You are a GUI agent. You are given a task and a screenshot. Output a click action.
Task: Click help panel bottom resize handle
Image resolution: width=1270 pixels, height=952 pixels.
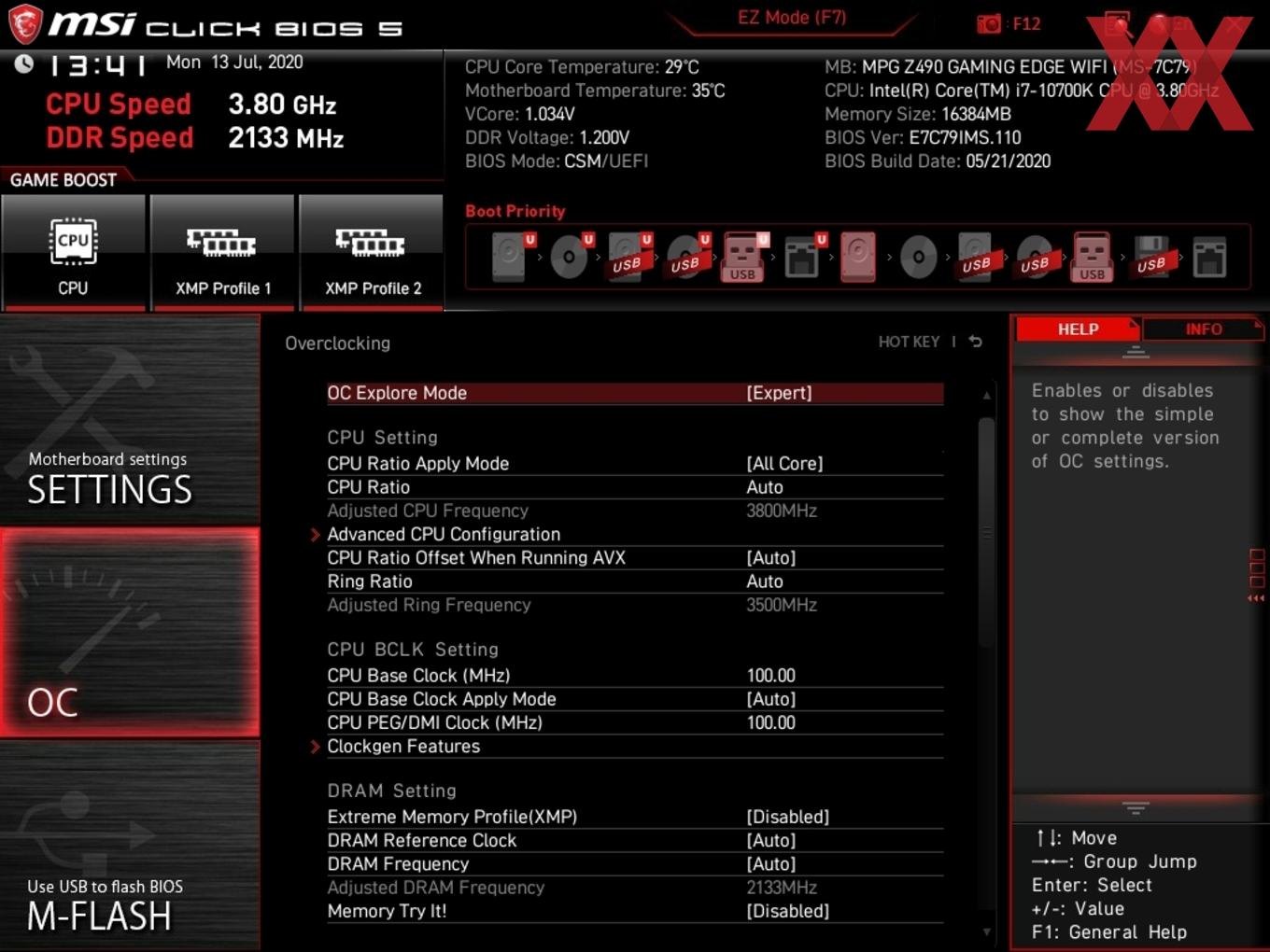(x=1136, y=807)
